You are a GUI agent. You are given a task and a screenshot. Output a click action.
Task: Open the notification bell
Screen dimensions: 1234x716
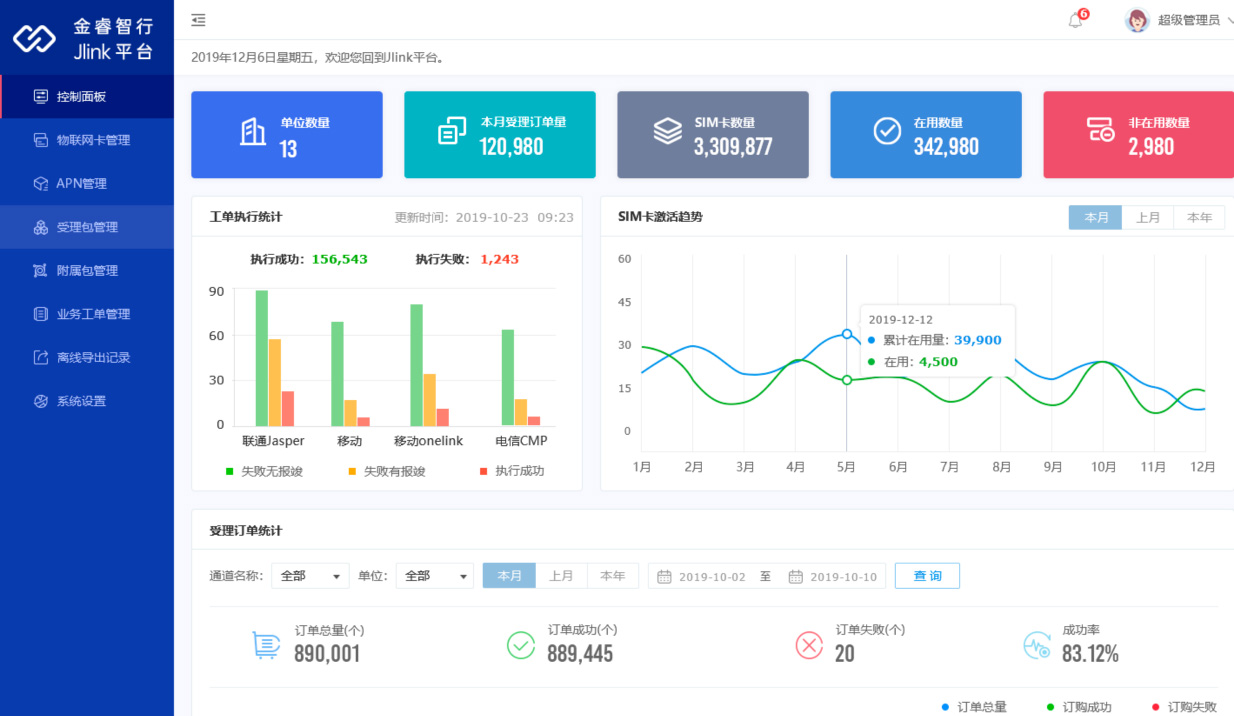(x=1076, y=20)
